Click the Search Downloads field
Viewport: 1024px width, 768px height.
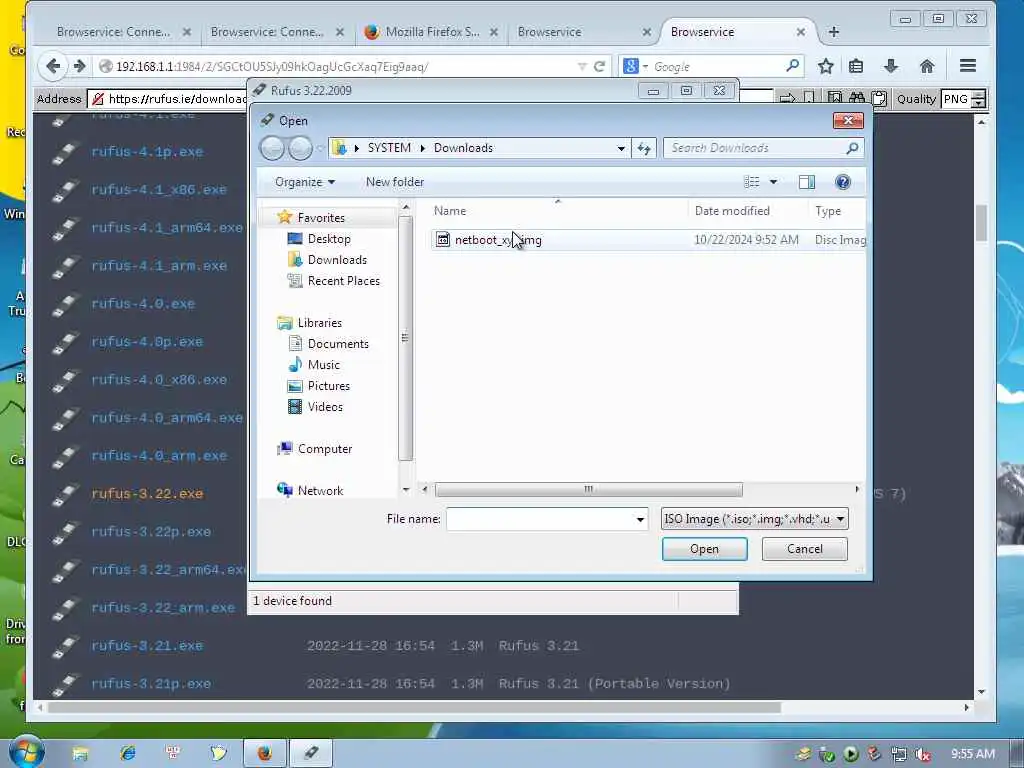tap(763, 148)
